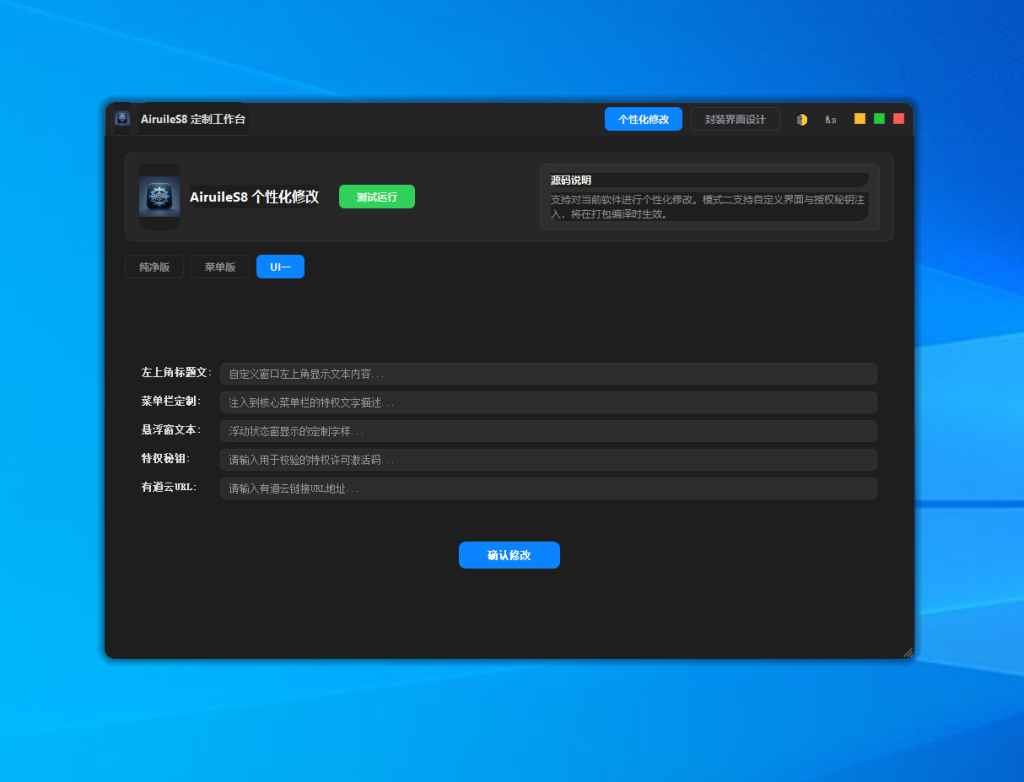The image size is (1024, 782).
Task: Click the green maximize window square
Action: (x=879, y=118)
